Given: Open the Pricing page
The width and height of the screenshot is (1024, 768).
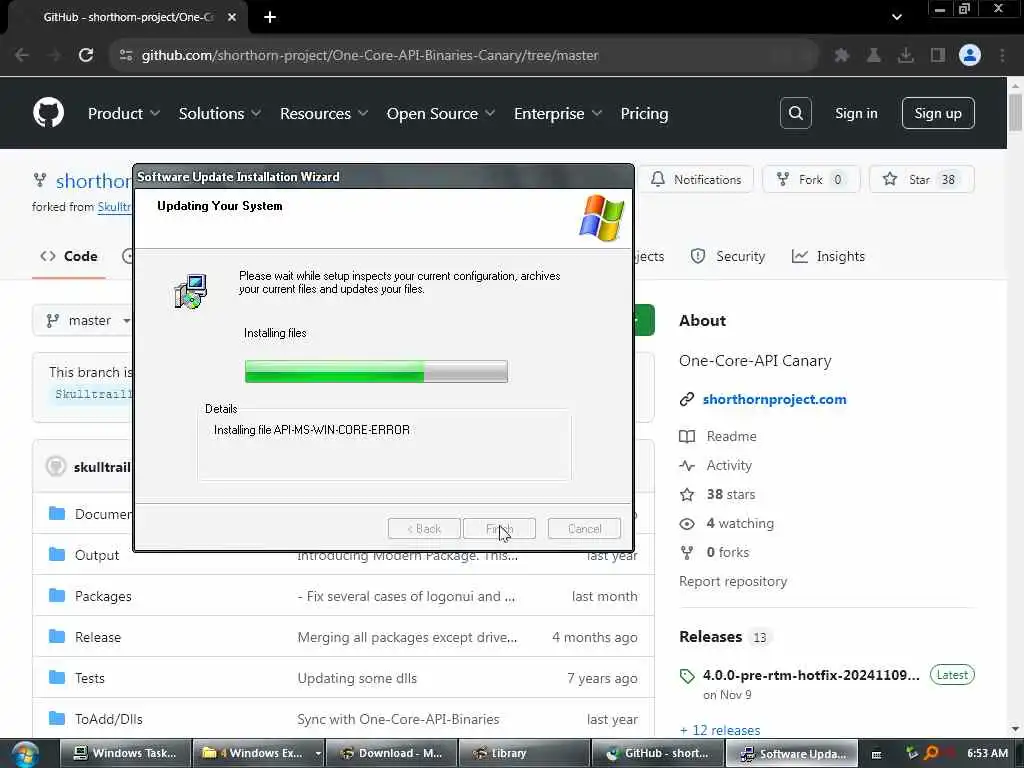Looking at the screenshot, I should [x=644, y=113].
